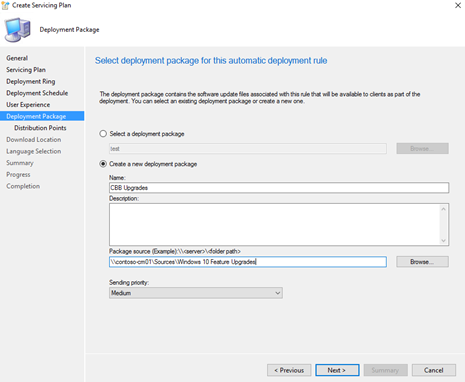Select Distribution Points sub-step

click(40, 128)
